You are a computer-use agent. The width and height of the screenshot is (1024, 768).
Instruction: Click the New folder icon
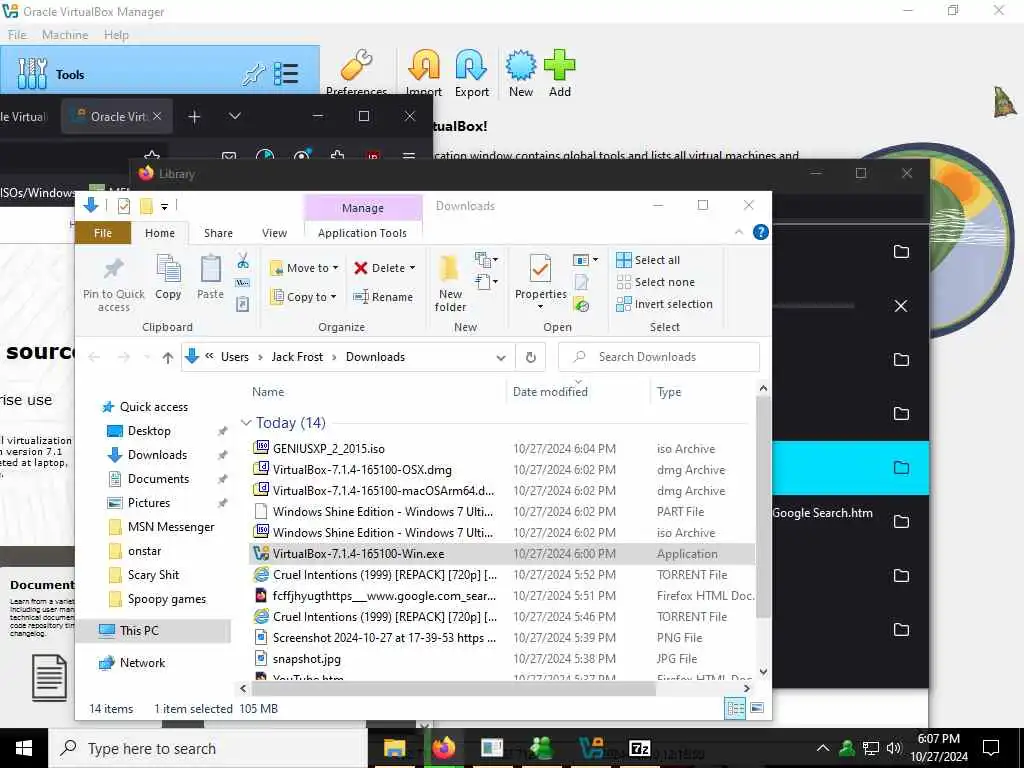tap(450, 269)
